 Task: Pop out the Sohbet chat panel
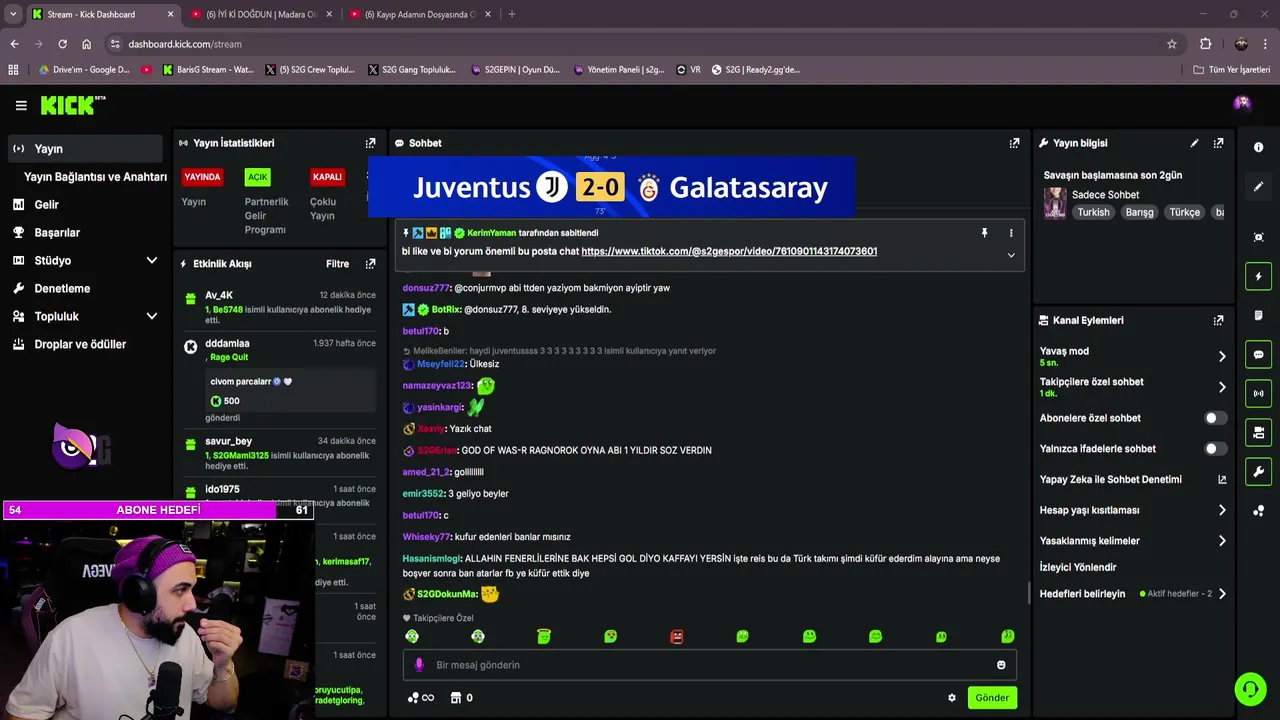(x=1014, y=143)
